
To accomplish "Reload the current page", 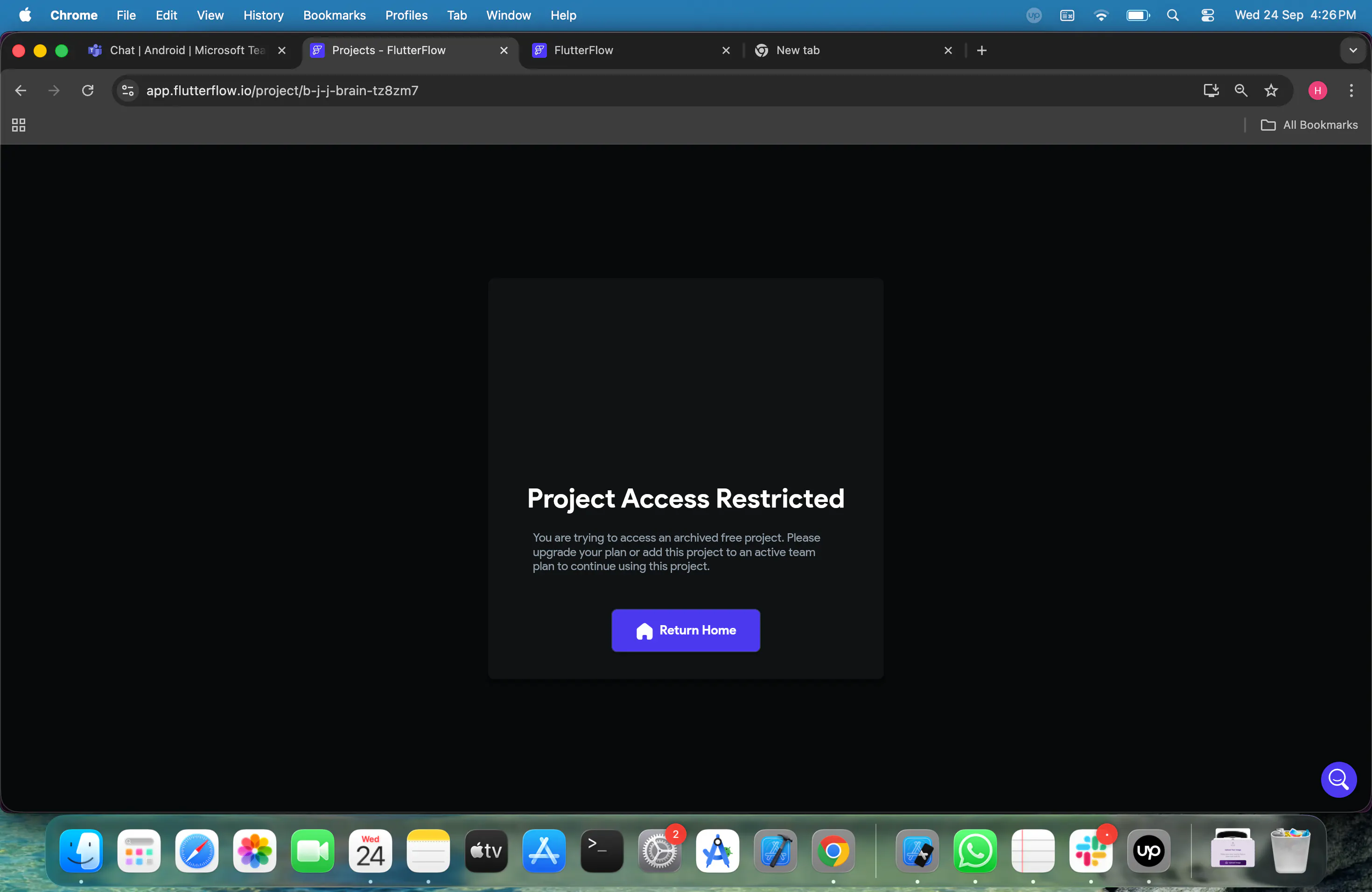I will click(88, 91).
